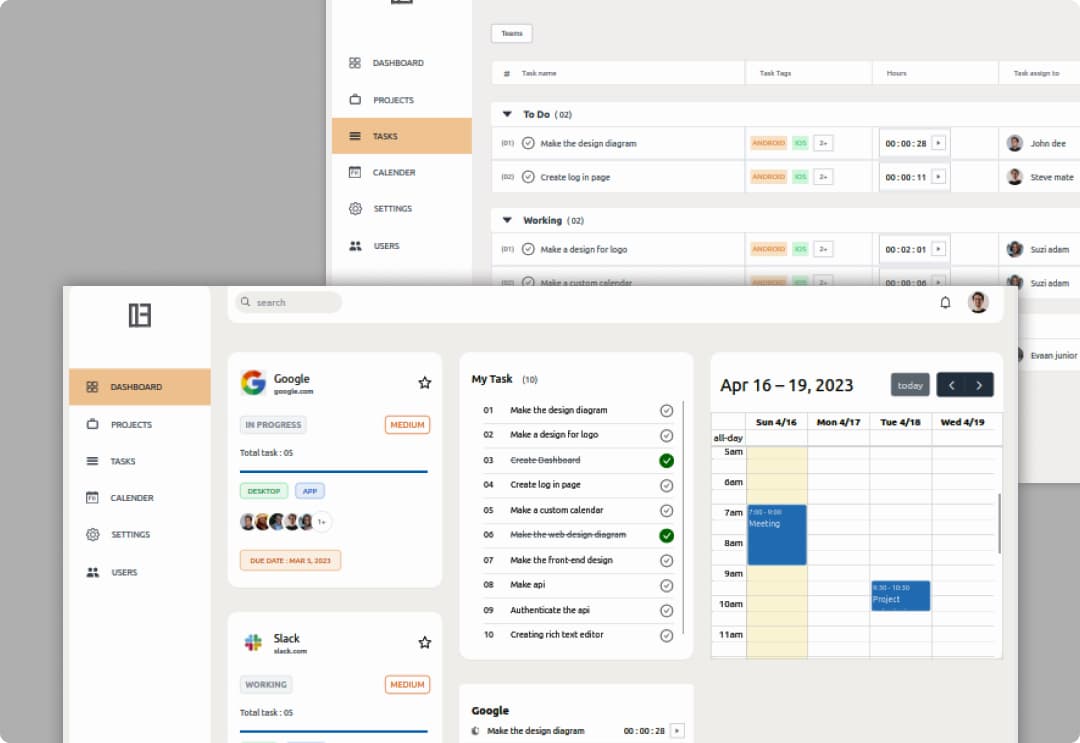This screenshot has width=1080, height=743.
Task: Open the notifications bell icon
Action: click(945, 302)
